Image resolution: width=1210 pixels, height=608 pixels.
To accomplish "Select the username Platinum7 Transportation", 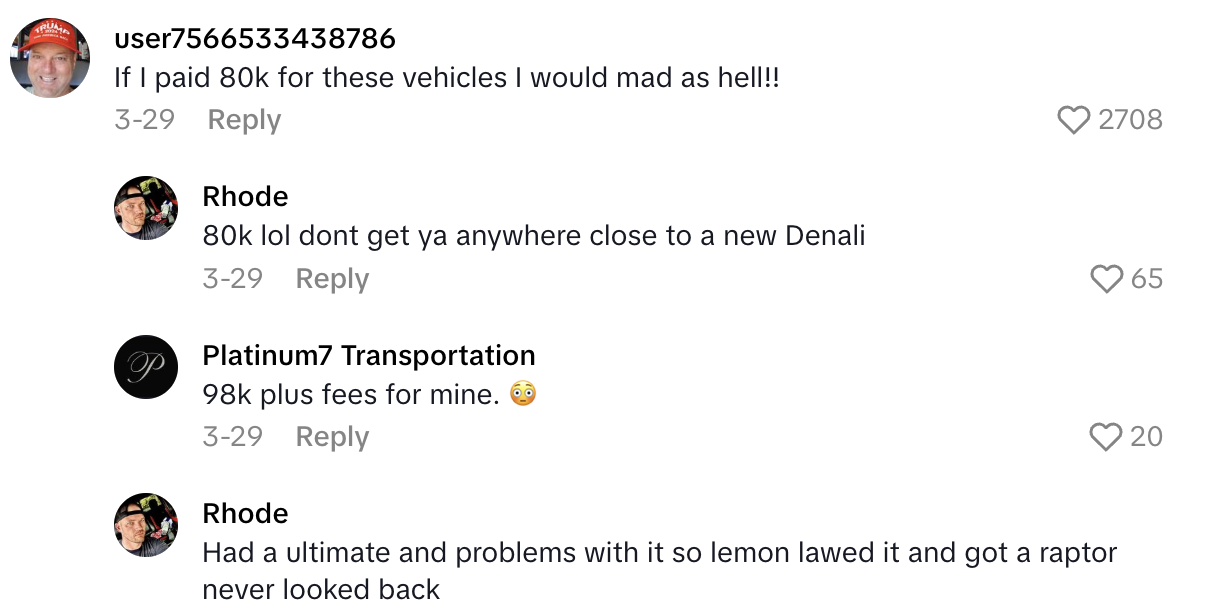I will pyautogui.click(x=368, y=355).
